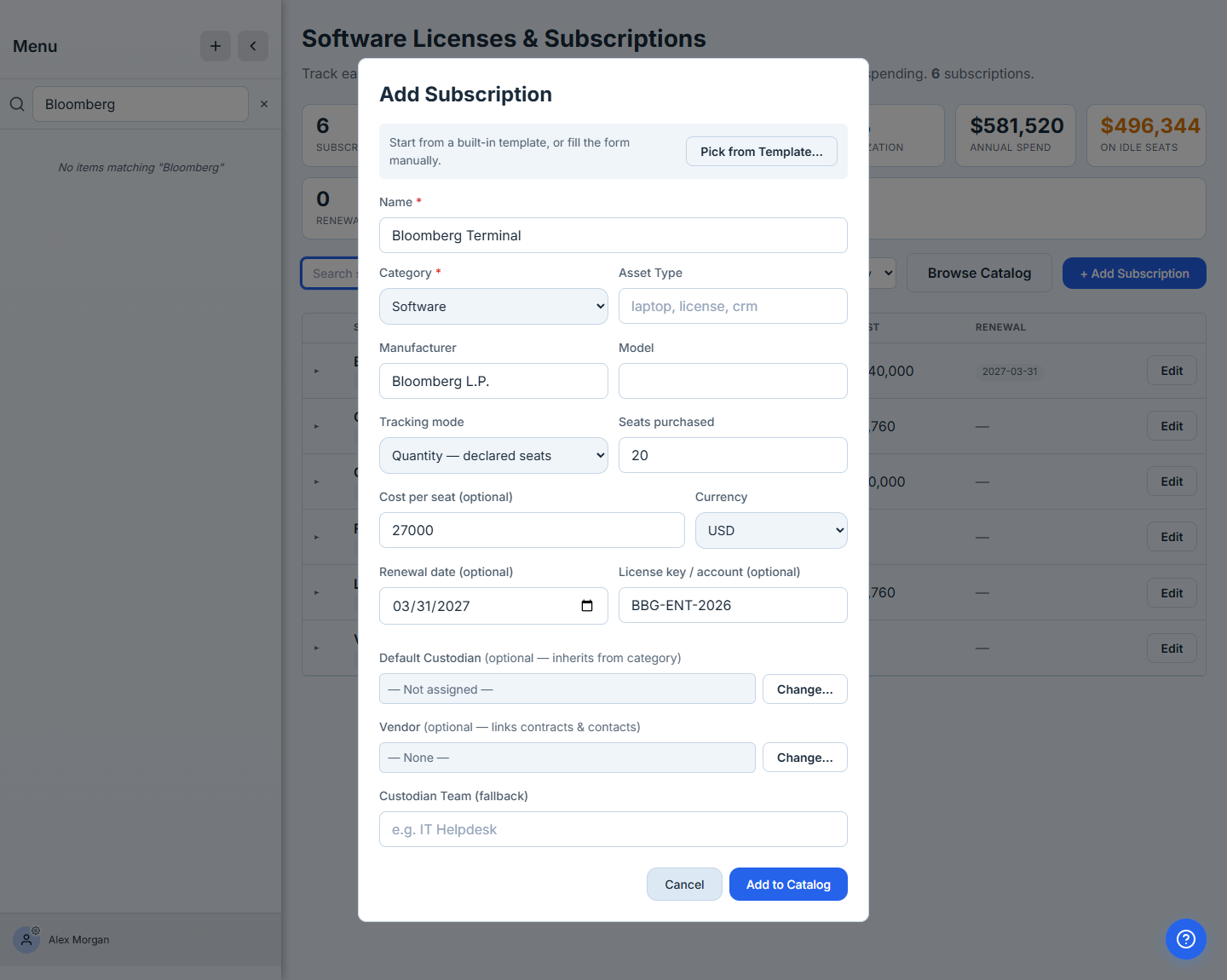Open the USD Currency dropdown
Screen dimensions: 1227x980
[771, 530]
